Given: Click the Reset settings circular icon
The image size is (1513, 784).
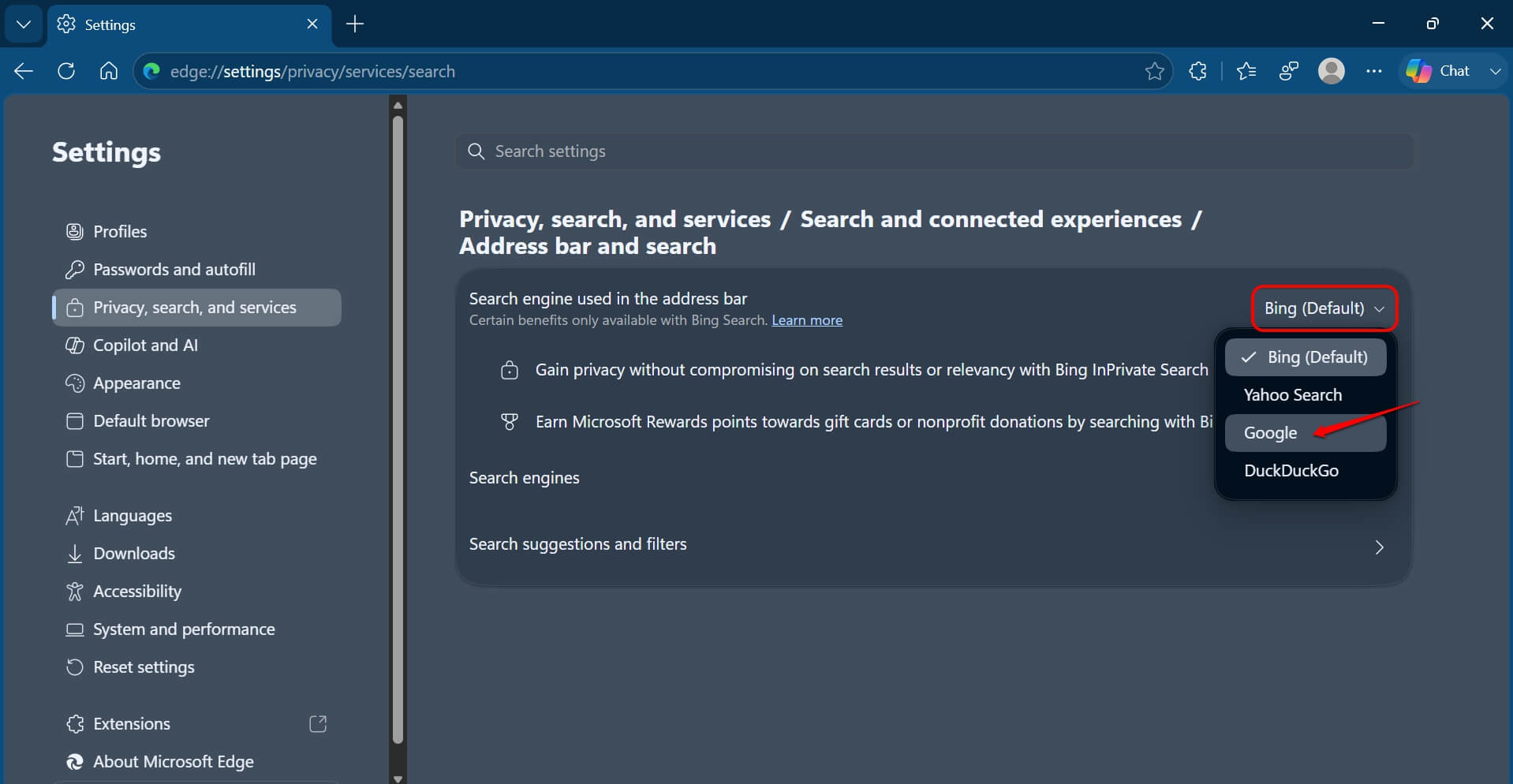Looking at the screenshot, I should (x=75, y=666).
